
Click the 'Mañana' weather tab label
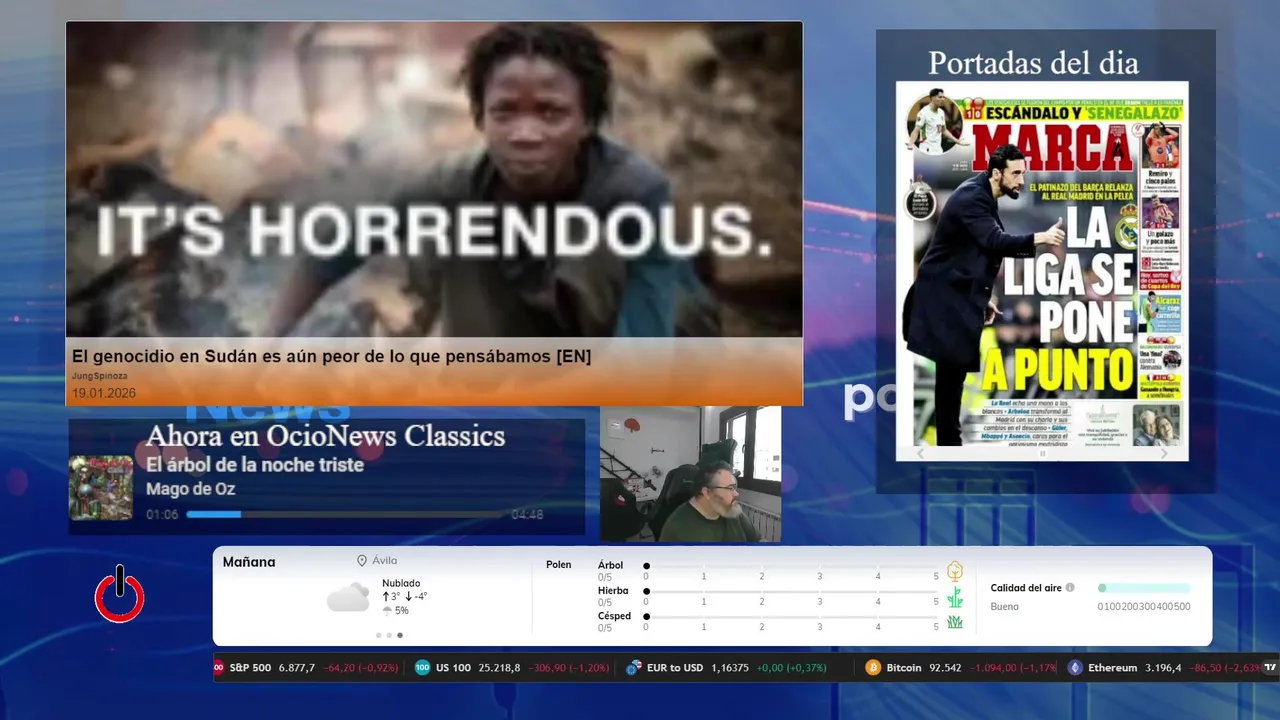249,562
